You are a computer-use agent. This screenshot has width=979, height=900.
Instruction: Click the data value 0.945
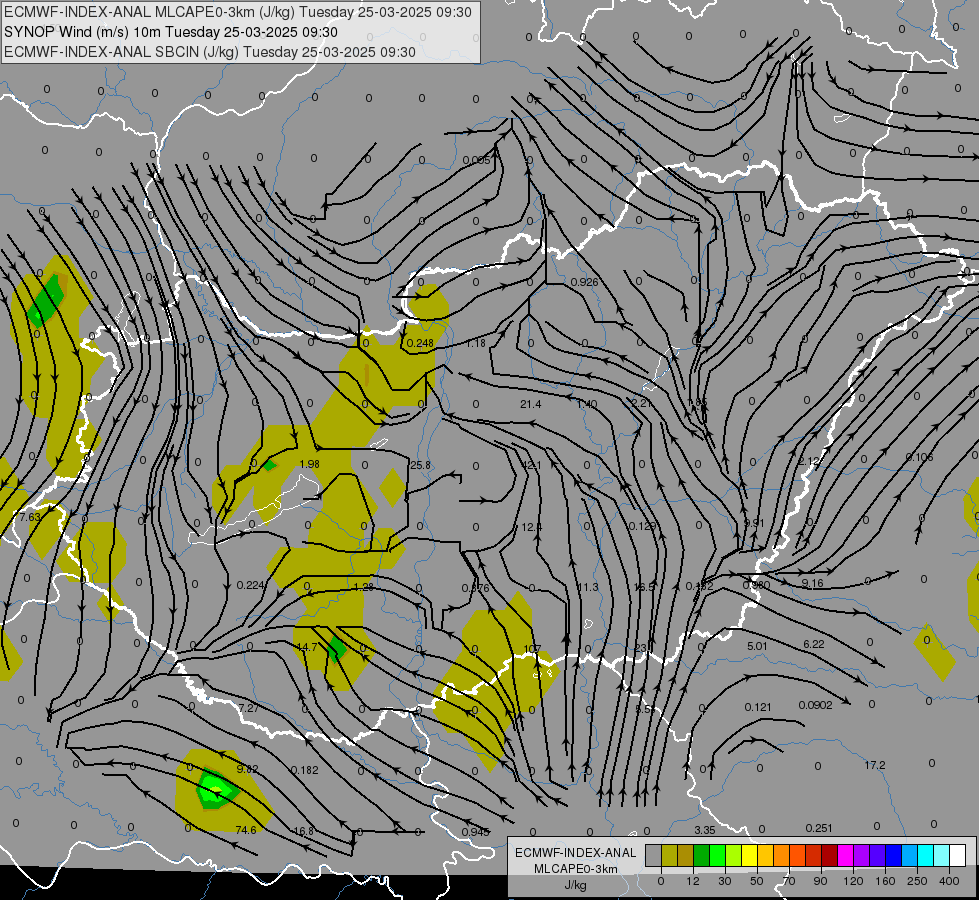(476, 832)
